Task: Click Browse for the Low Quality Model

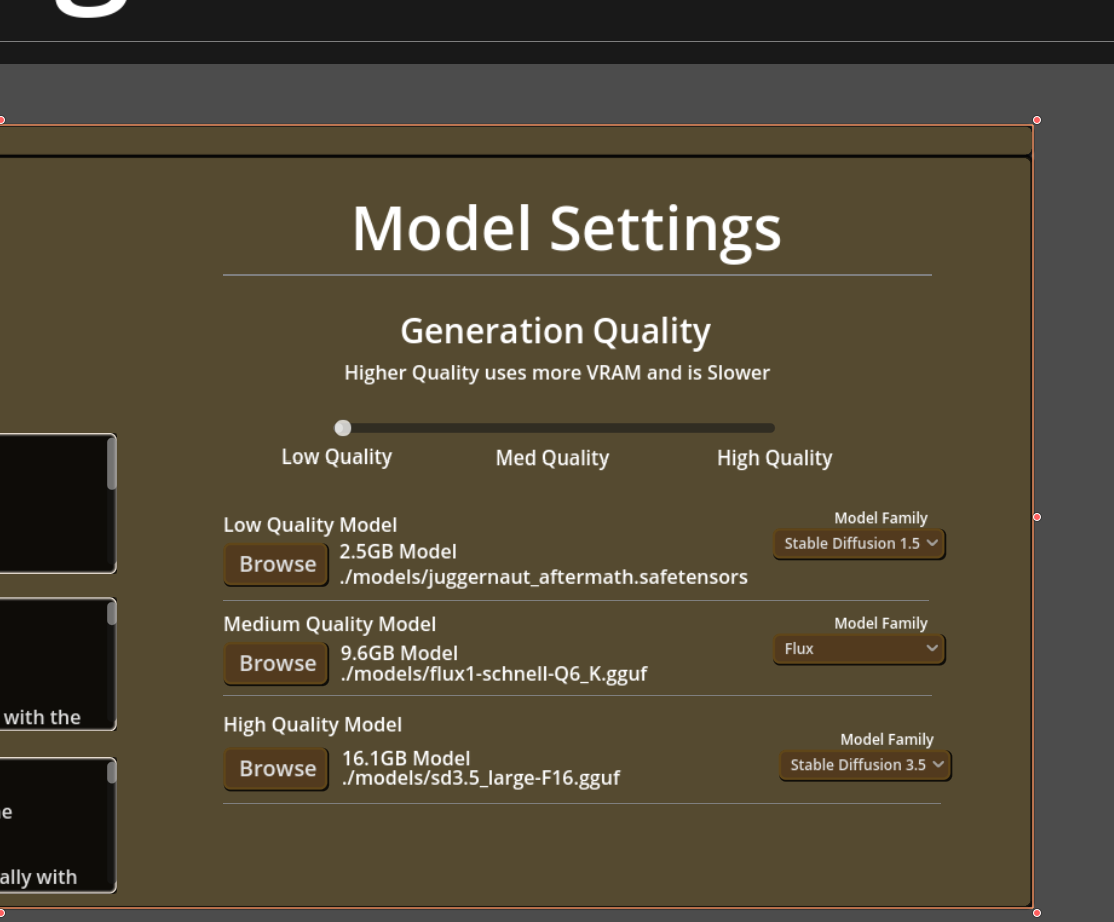Action: pyautogui.click(x=277, y=564)
